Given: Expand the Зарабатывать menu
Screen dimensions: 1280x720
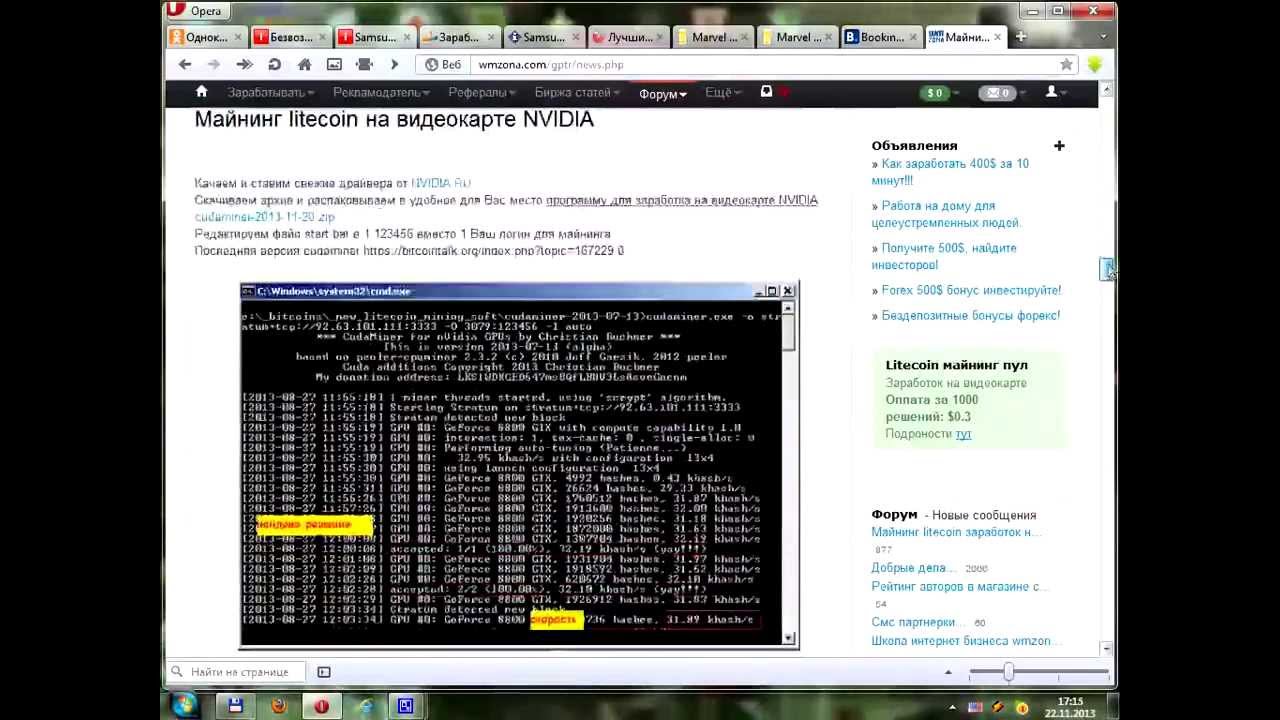Looking at the screenshot, I should point(270,92).
